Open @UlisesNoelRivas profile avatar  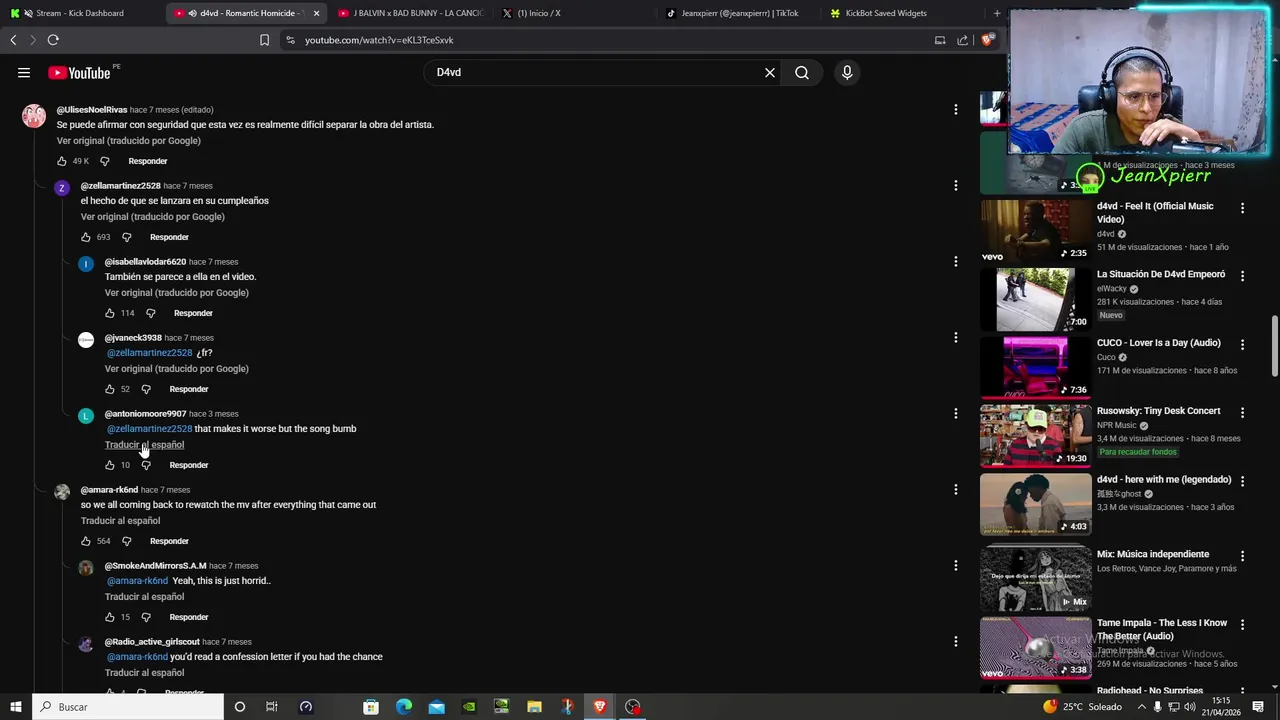point(34,116)
